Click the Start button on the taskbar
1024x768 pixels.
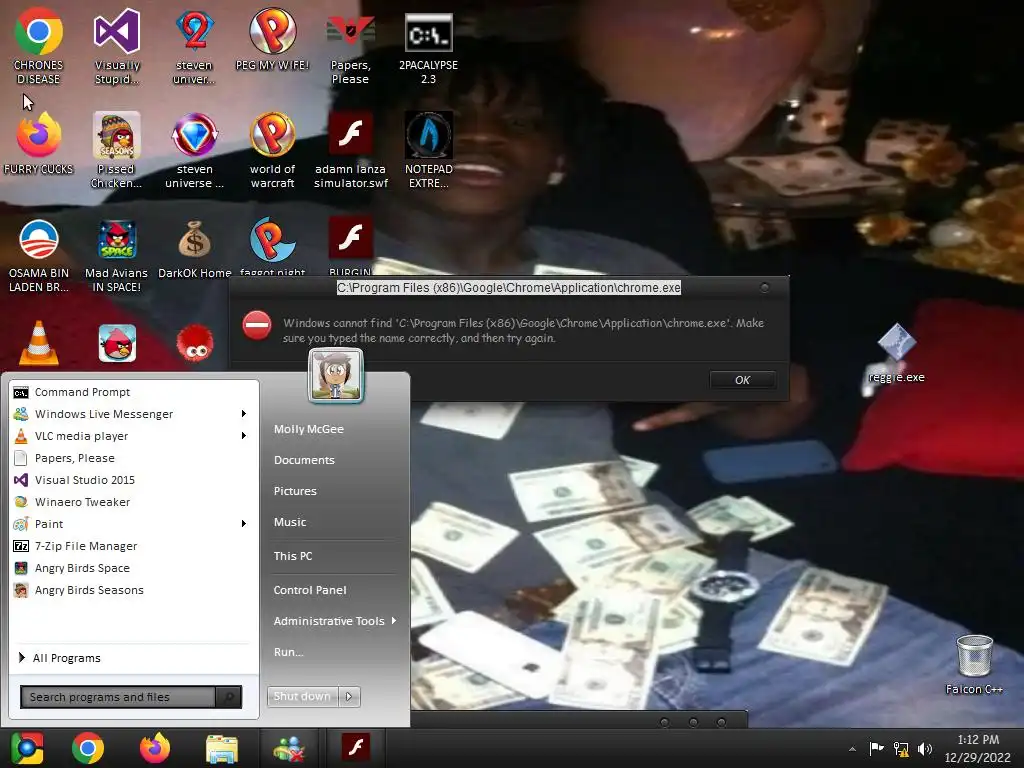[27, 748]
